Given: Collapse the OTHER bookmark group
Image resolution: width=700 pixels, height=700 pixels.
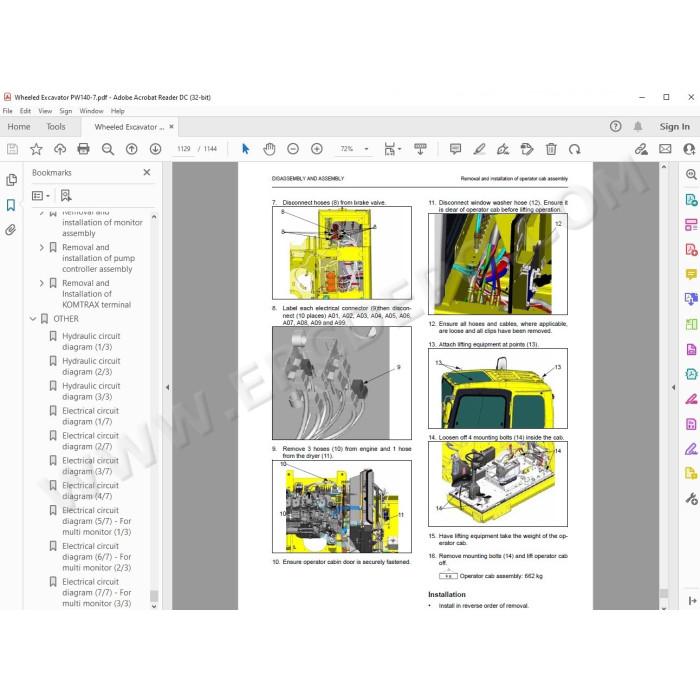Looking at the screenshot, I should pyautogui.click(x=33, y=319).
